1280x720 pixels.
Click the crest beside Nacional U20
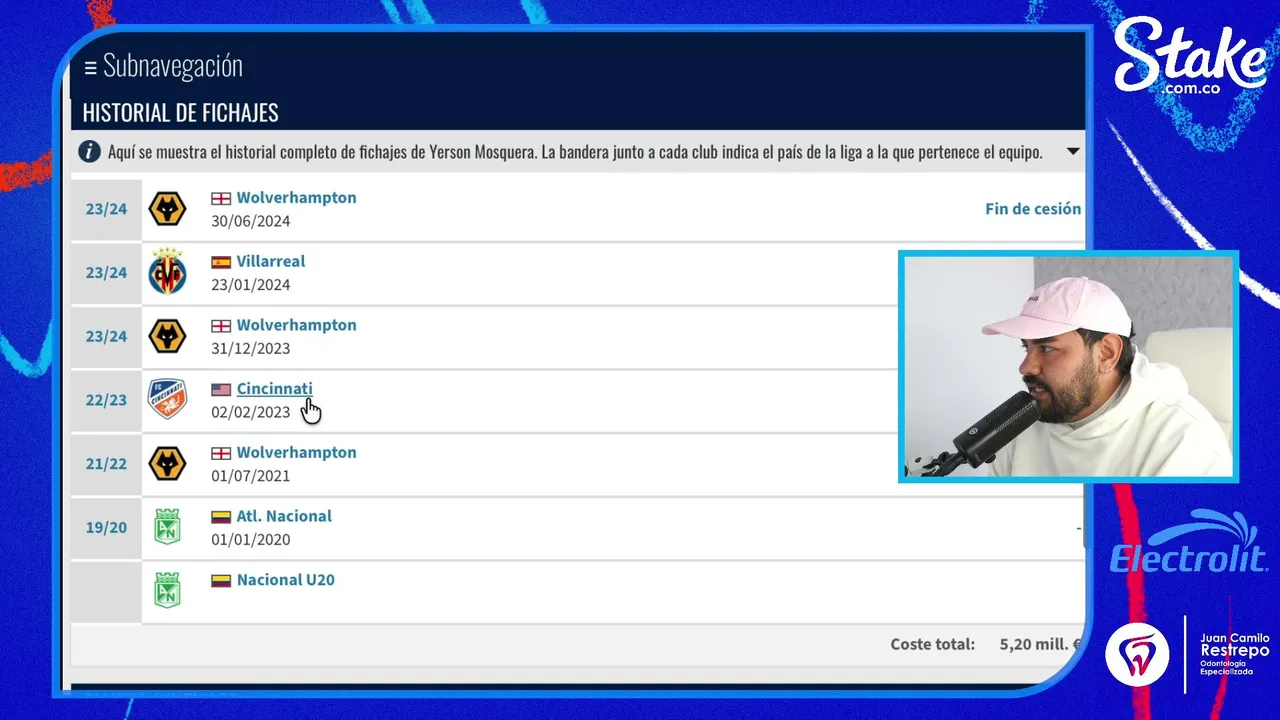167,590
